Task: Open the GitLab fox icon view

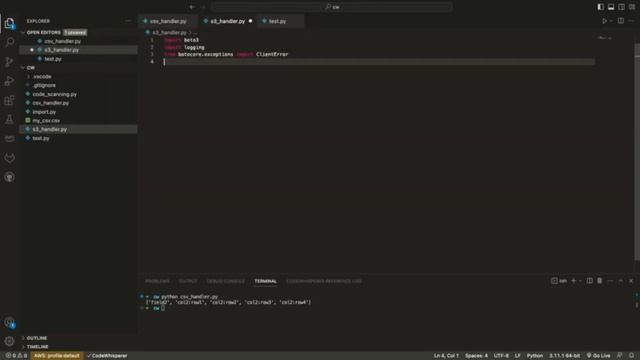Action: [9, 158]
